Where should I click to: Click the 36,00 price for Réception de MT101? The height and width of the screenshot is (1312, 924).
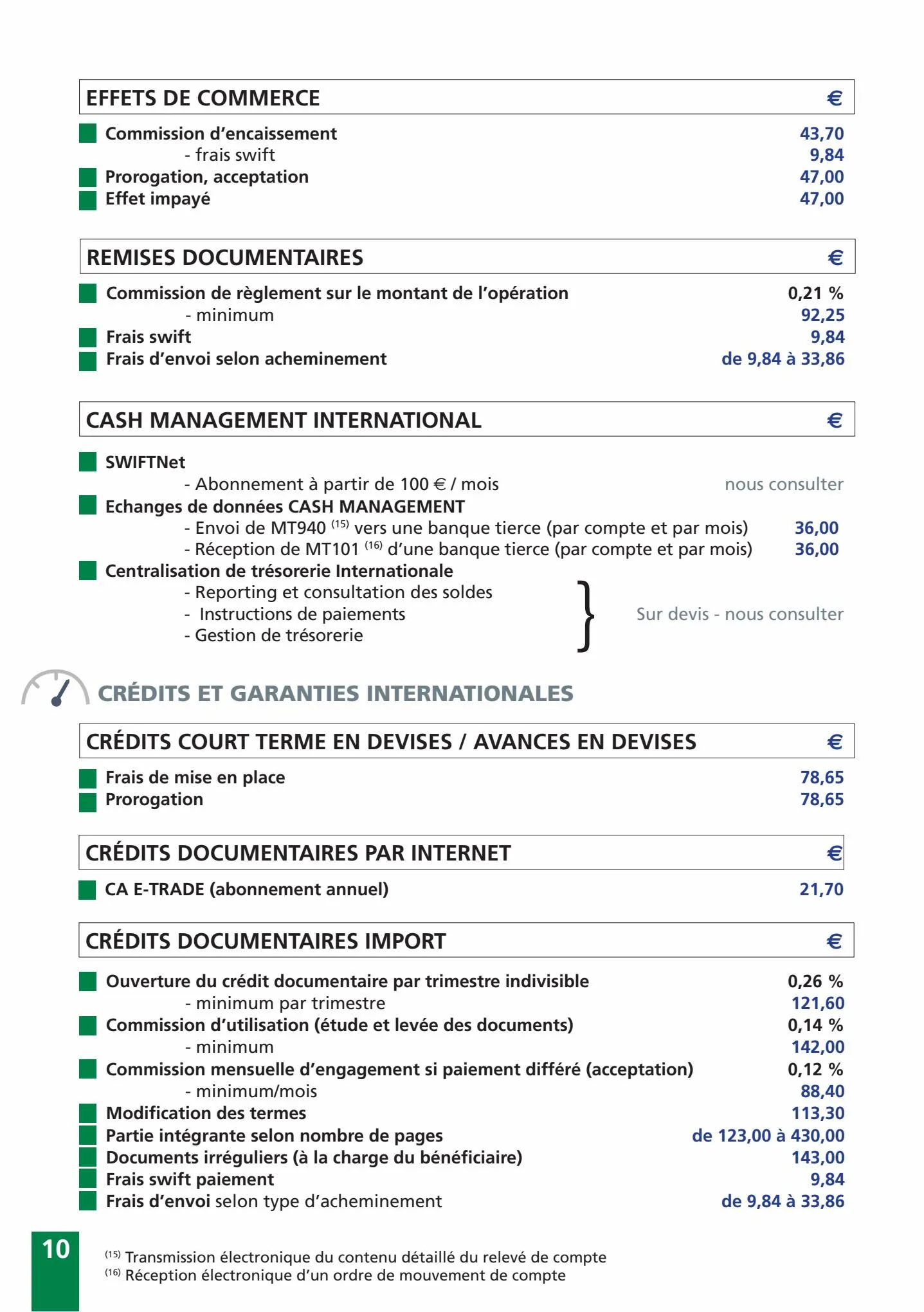[817, 549]
